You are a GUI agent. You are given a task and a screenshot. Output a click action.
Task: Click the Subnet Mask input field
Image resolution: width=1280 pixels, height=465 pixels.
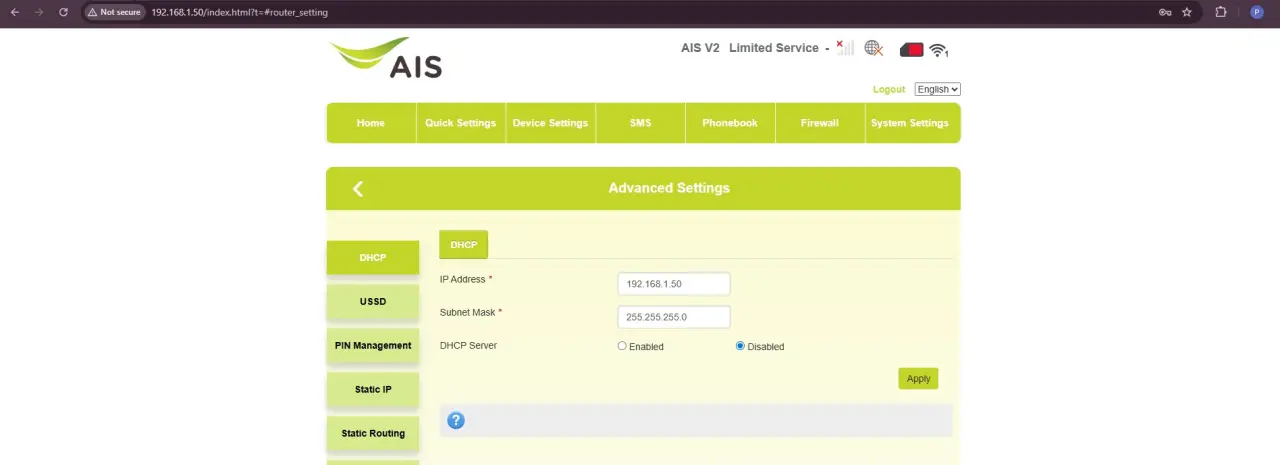(x=674, y=317)
